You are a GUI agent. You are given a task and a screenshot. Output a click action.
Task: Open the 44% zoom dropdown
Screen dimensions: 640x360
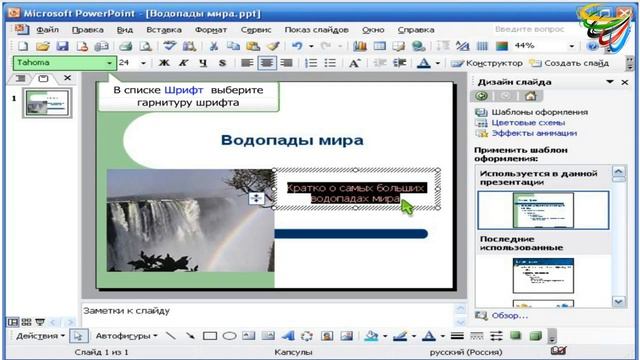571,46
